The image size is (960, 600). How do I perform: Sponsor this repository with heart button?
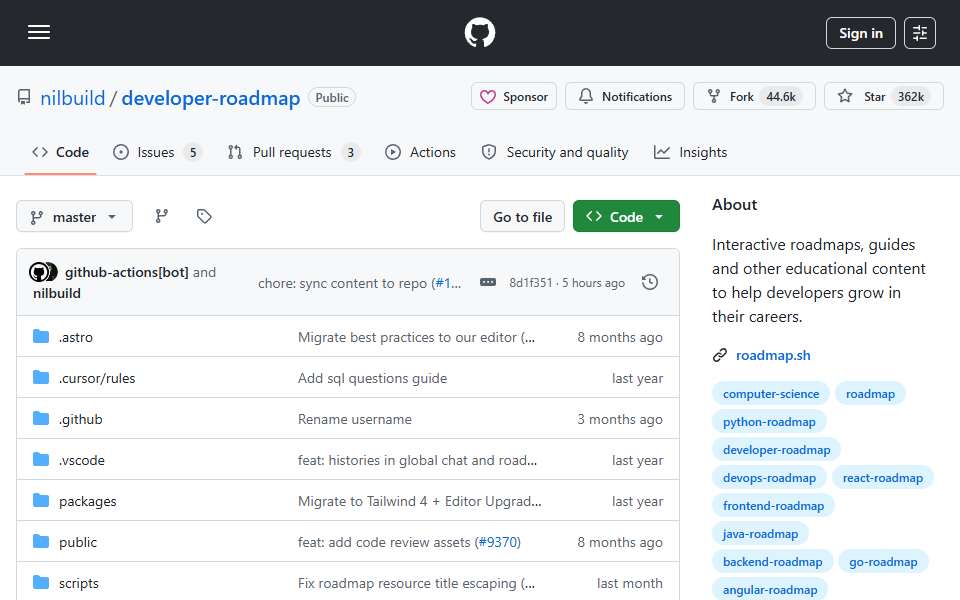(x=514, y=97)
